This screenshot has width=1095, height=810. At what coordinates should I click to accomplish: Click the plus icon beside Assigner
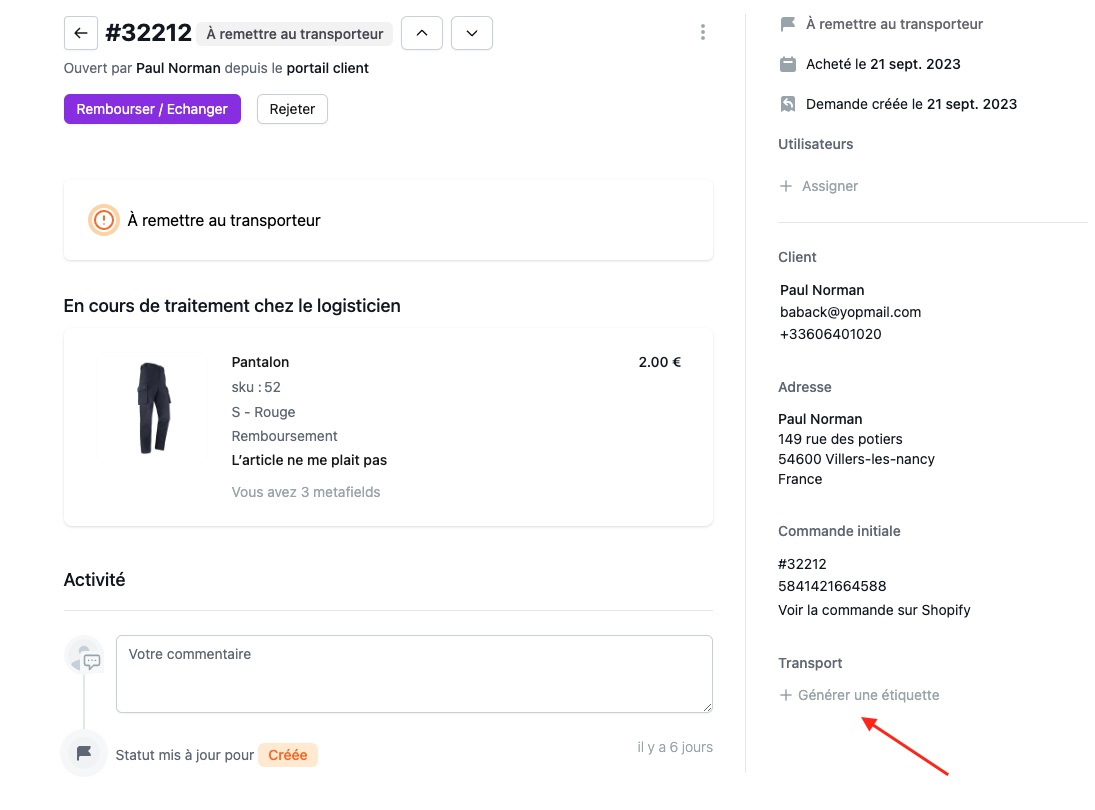coord(786,186)
